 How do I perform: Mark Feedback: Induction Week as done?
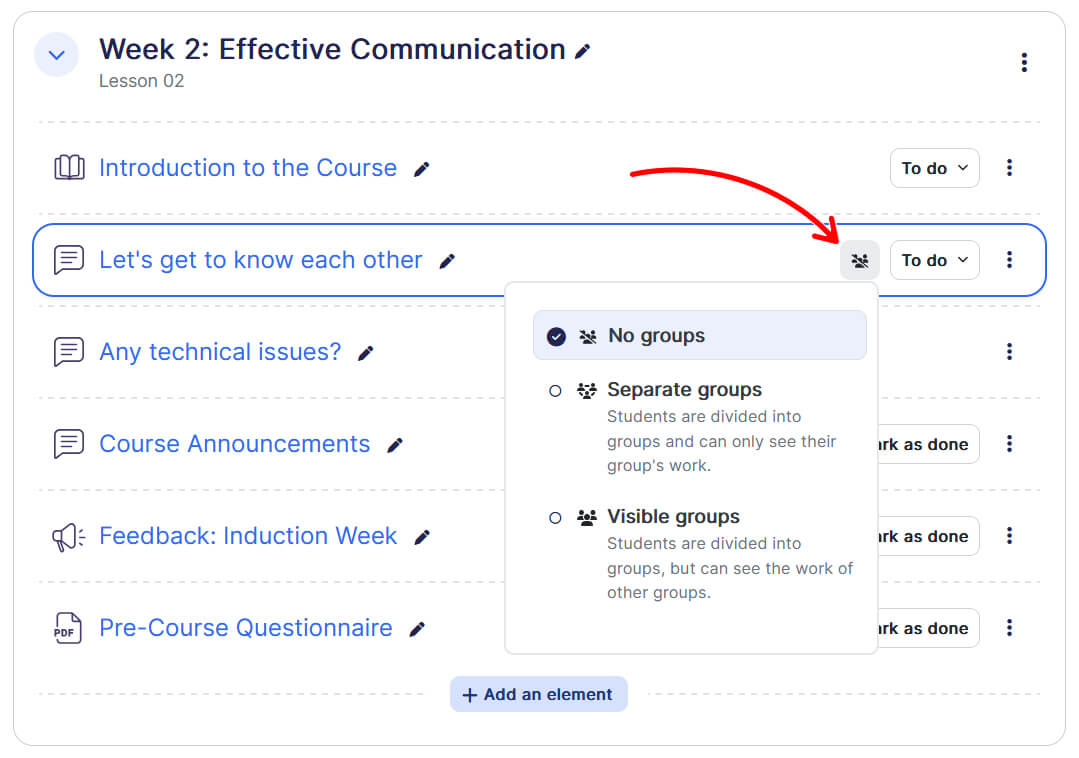click(925, 536)
